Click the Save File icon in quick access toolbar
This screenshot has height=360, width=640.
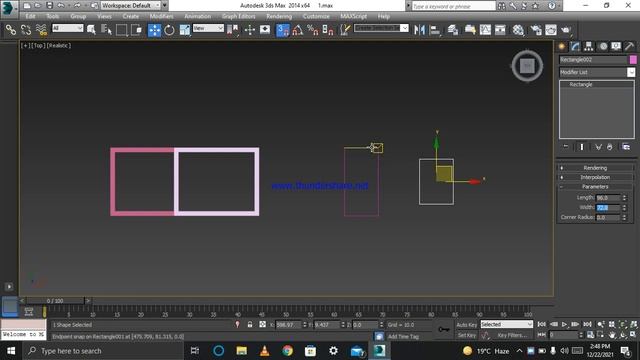(49, 5)
